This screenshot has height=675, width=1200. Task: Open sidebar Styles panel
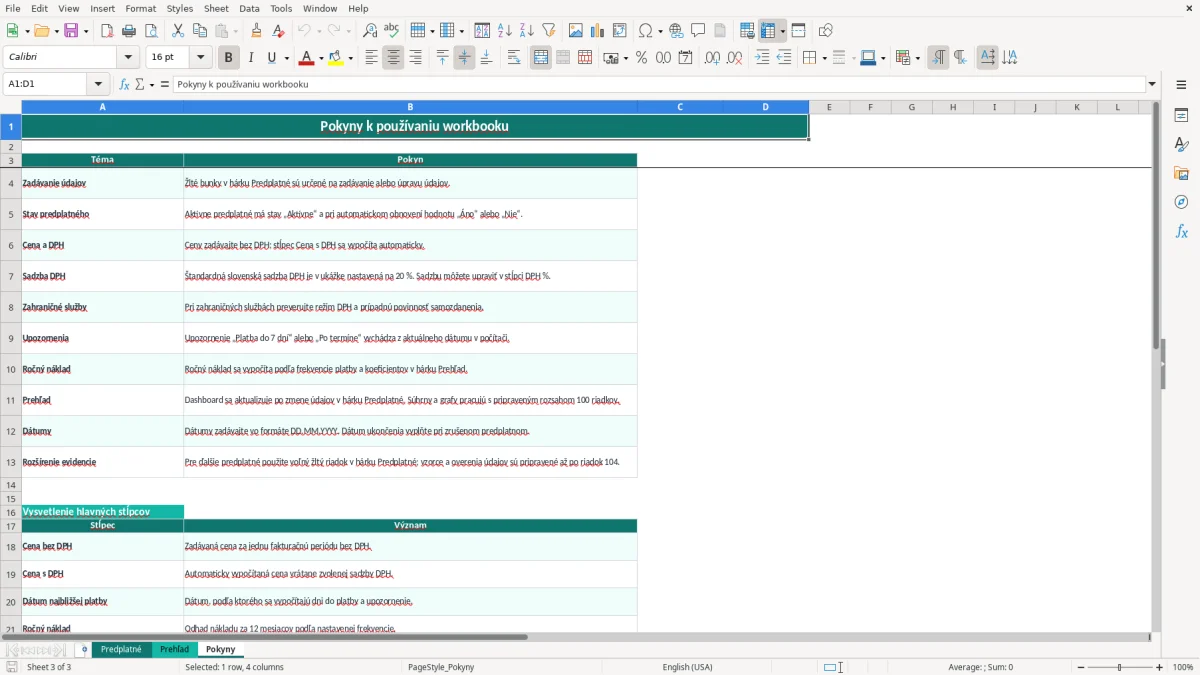pyautogui.click(x=1181, y=144)
